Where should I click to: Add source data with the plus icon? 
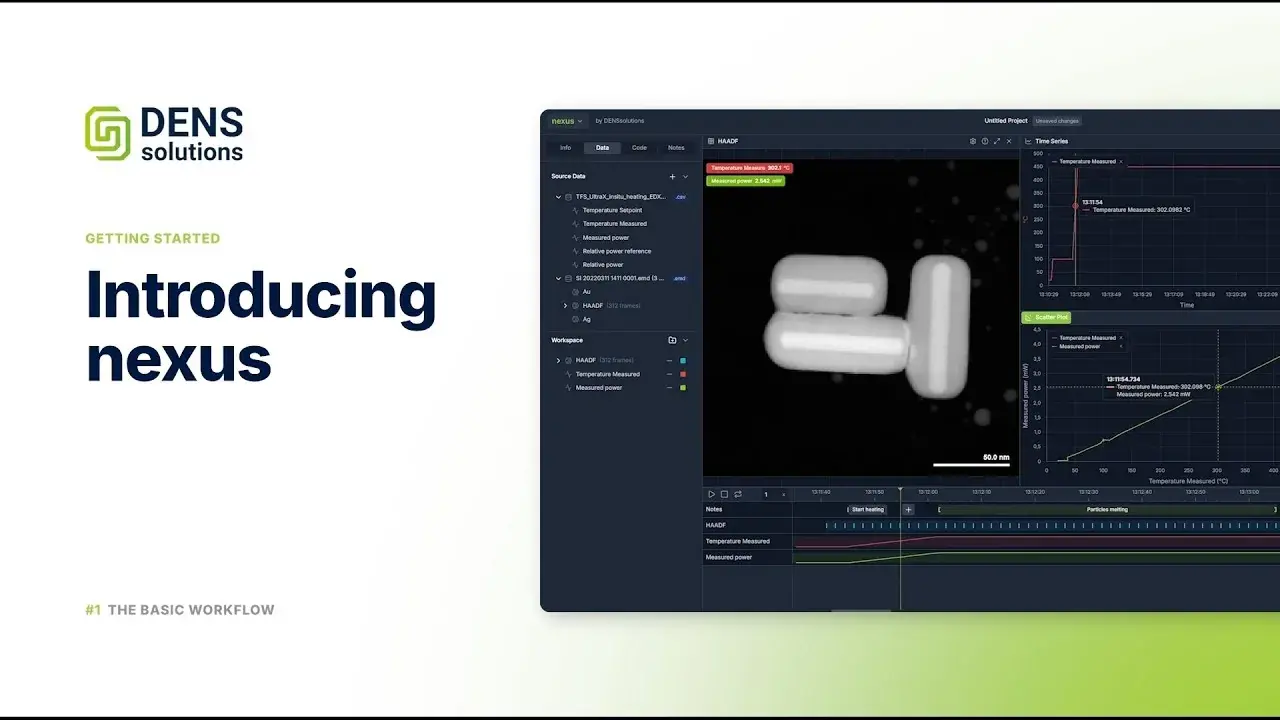[x=672, y=176]
